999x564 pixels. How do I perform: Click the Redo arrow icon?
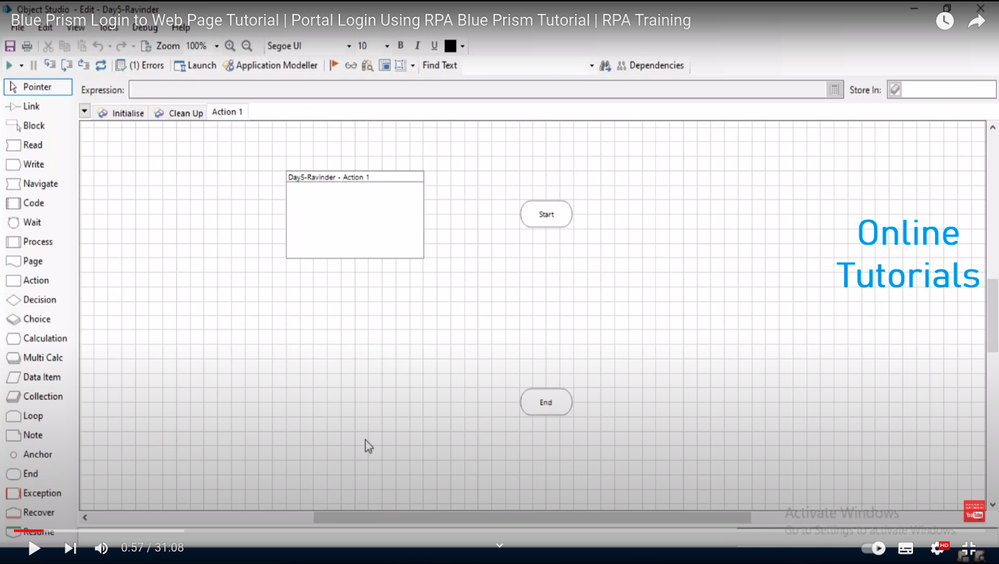(121, 46)
